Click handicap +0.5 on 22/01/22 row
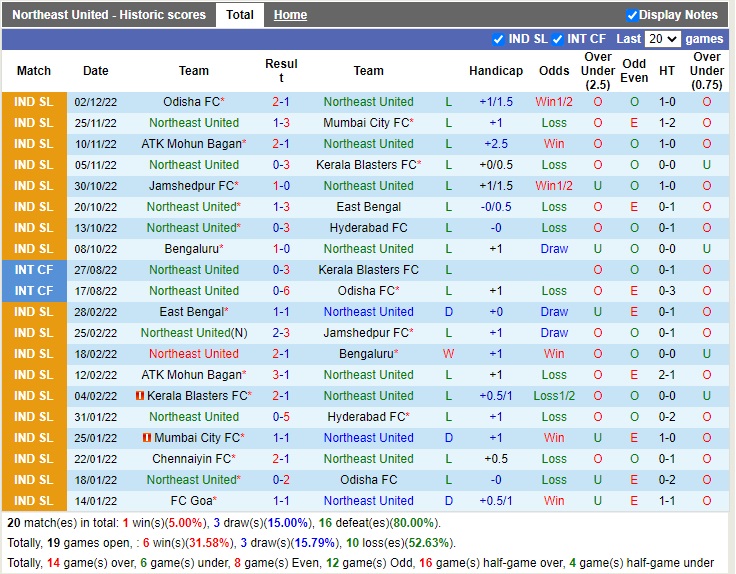Viewport: 736px width, 574px height. [x=496, y=459]
